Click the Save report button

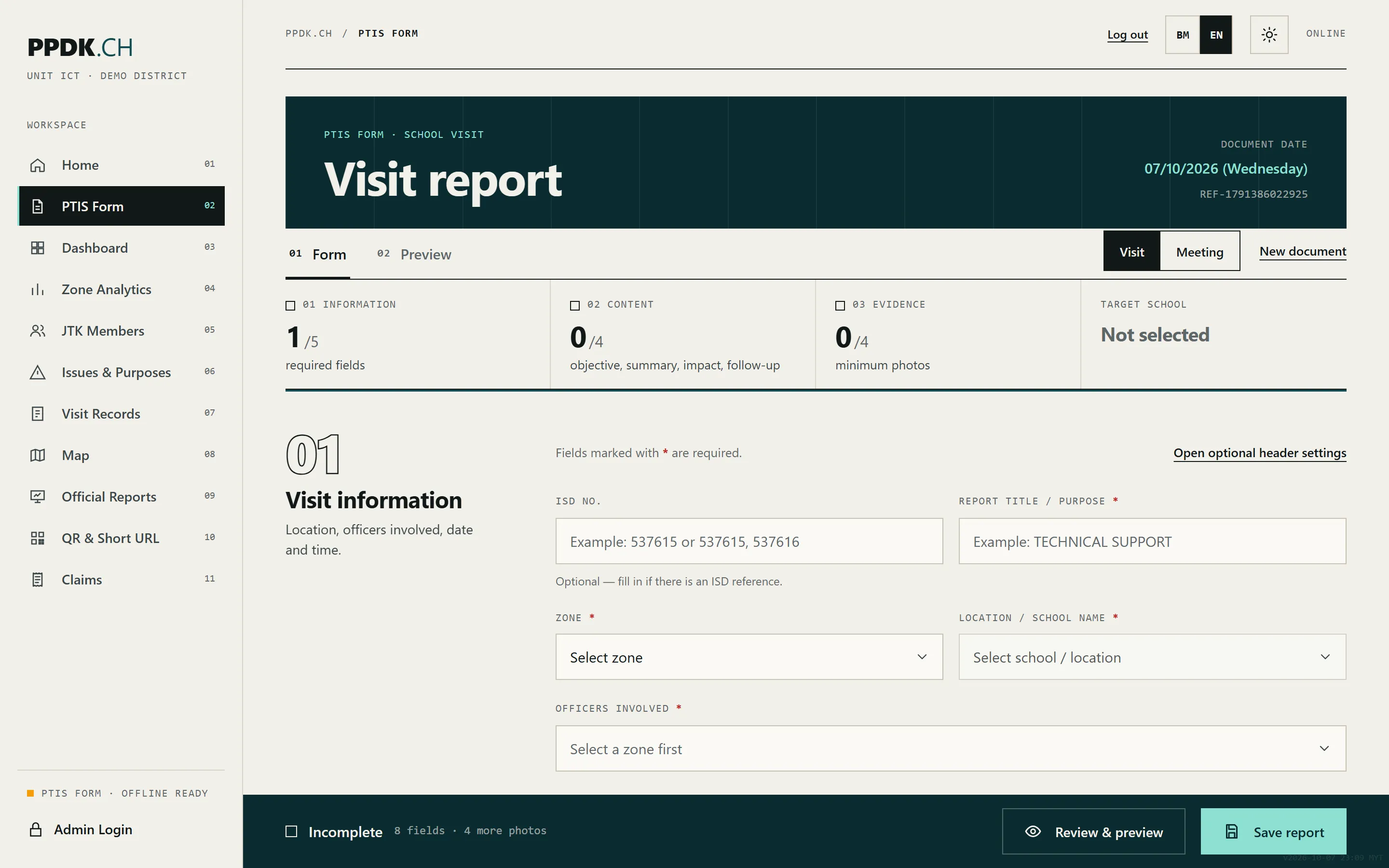pos(1273,831)
